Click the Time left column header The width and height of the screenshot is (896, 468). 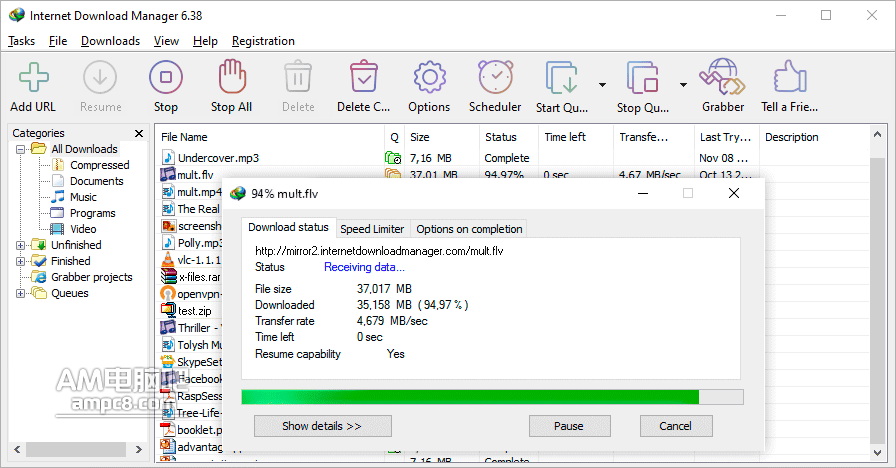pyautogui.click(x=575, y=137)
